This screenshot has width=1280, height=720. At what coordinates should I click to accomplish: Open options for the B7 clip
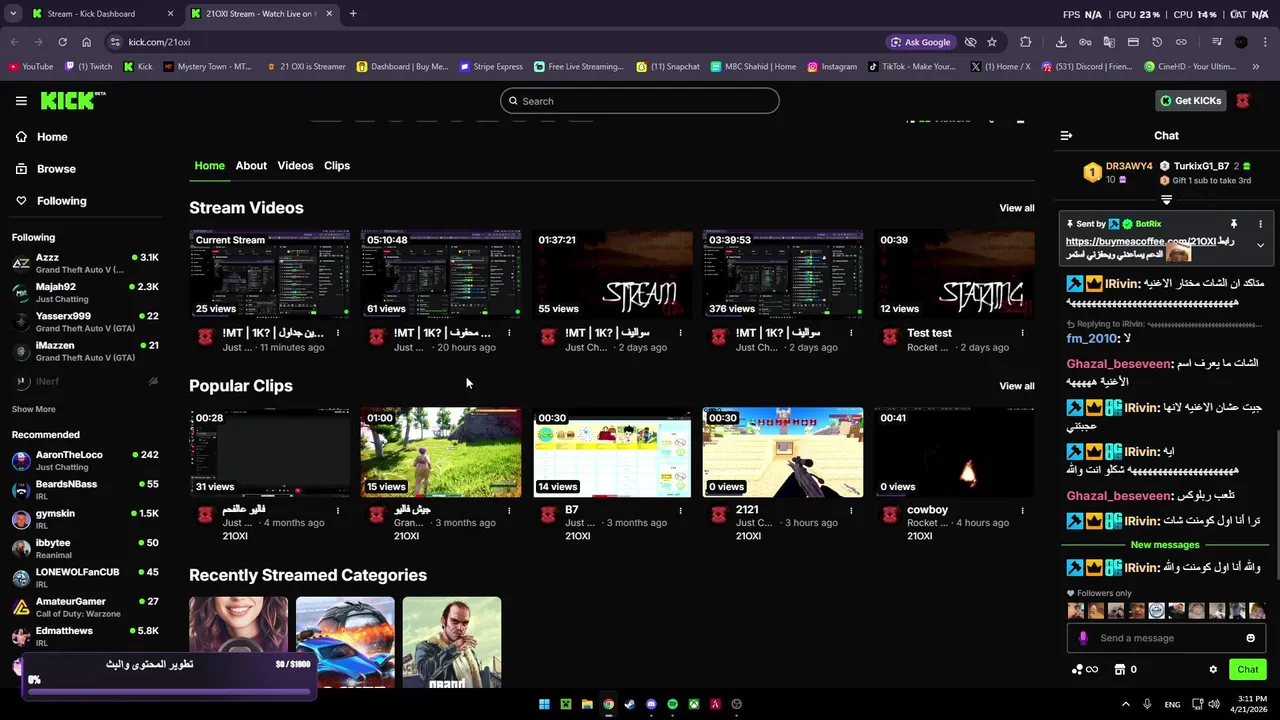(680, 510)
